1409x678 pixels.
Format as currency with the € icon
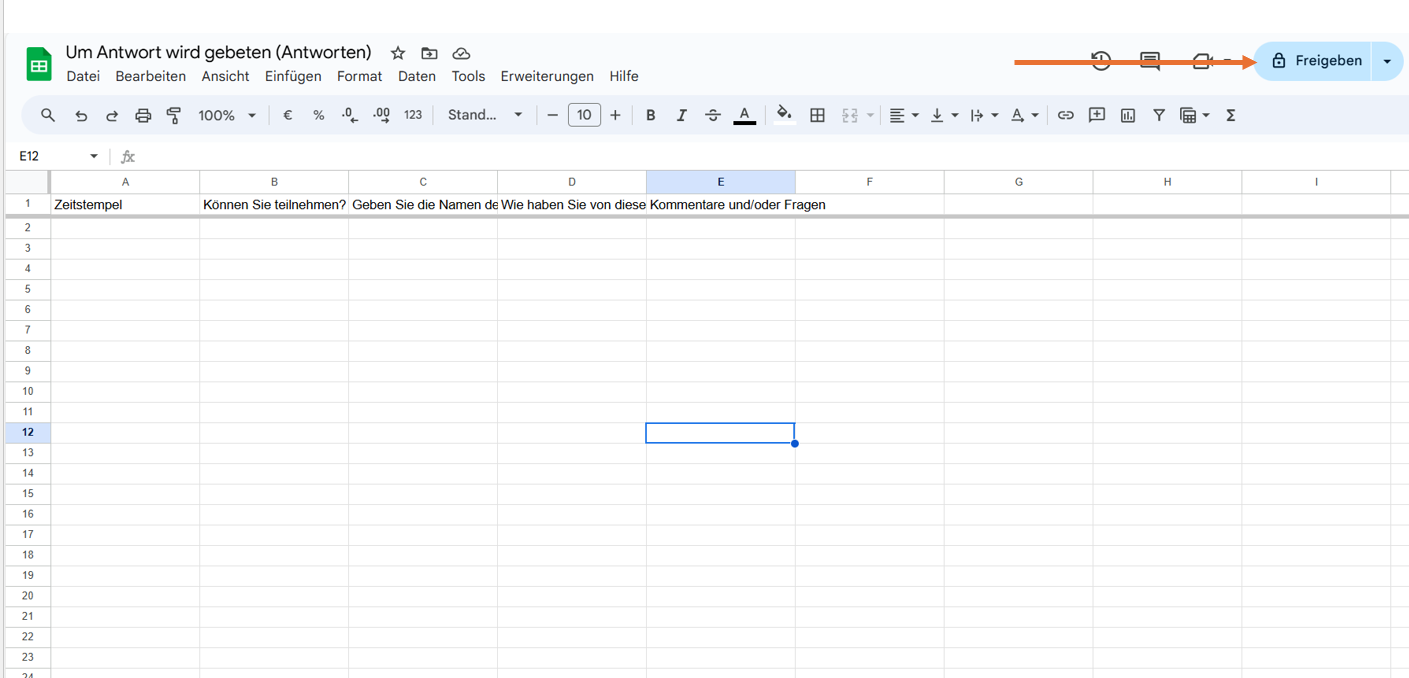tap(288, 115)
